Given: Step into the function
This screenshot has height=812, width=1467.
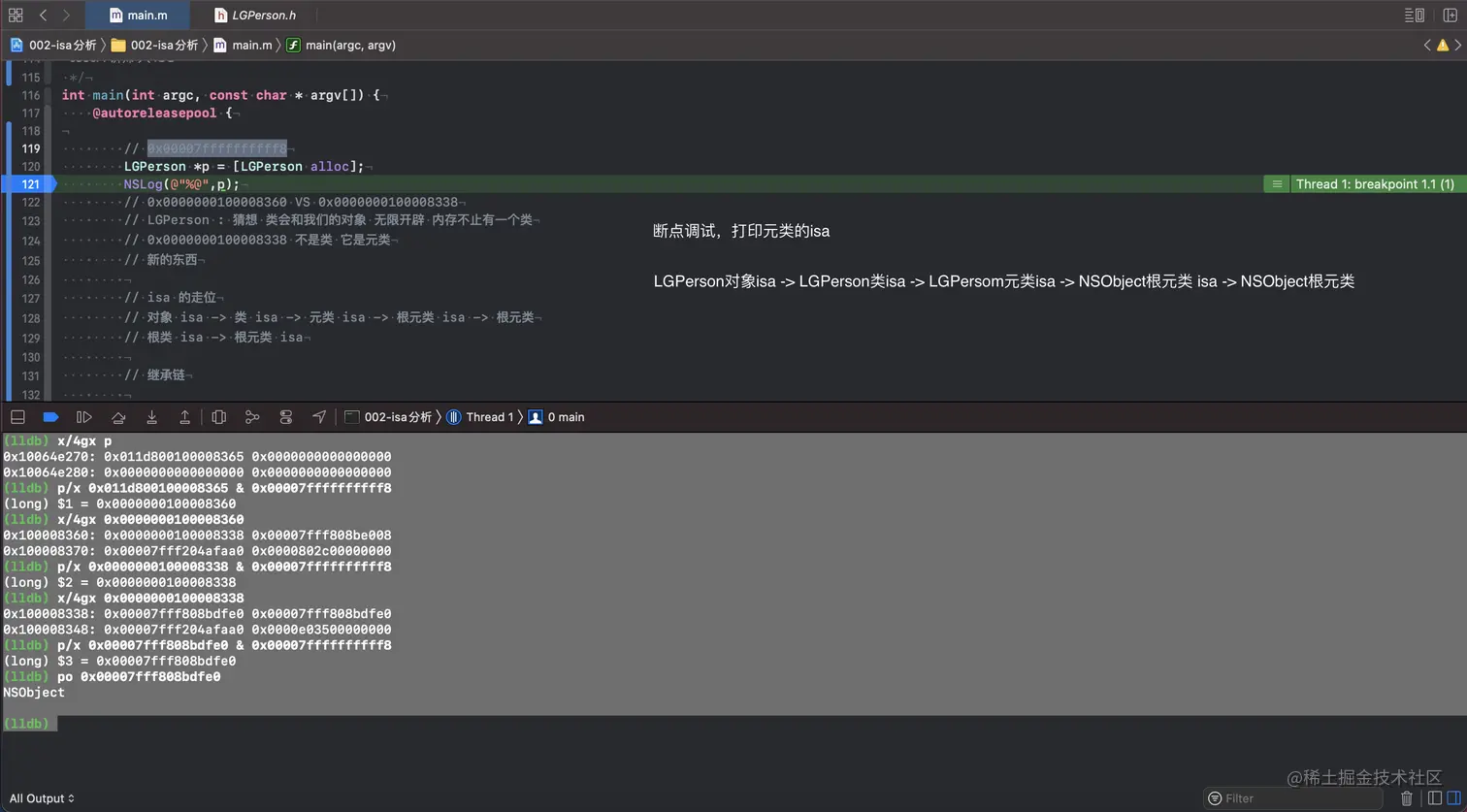Looking at the screenshot, I should pos(151,417).
